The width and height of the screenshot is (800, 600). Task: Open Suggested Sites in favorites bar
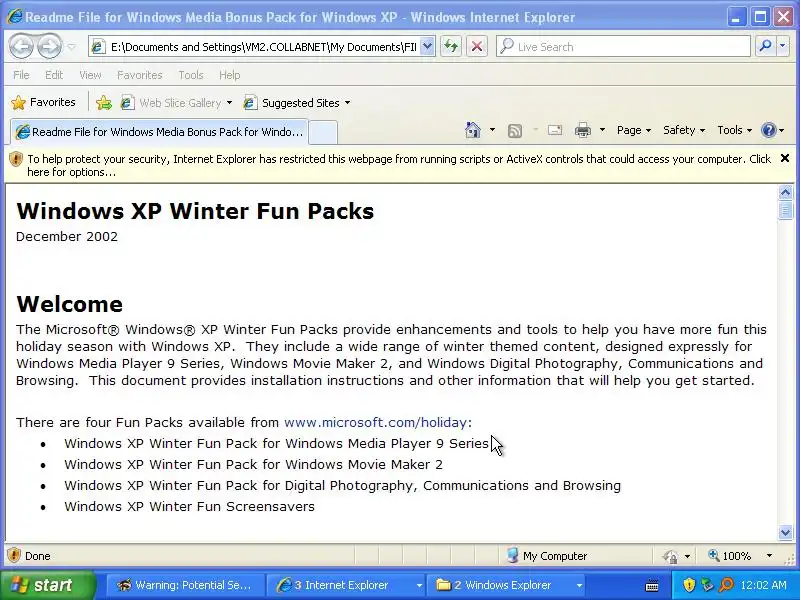[292, 103]
